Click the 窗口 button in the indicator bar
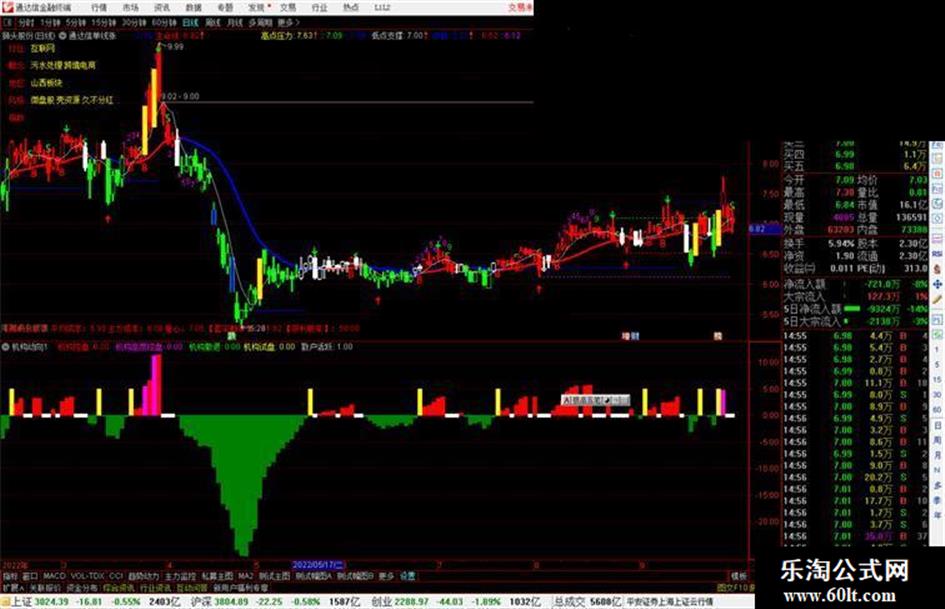945x609 pixels. pos(30,576)
